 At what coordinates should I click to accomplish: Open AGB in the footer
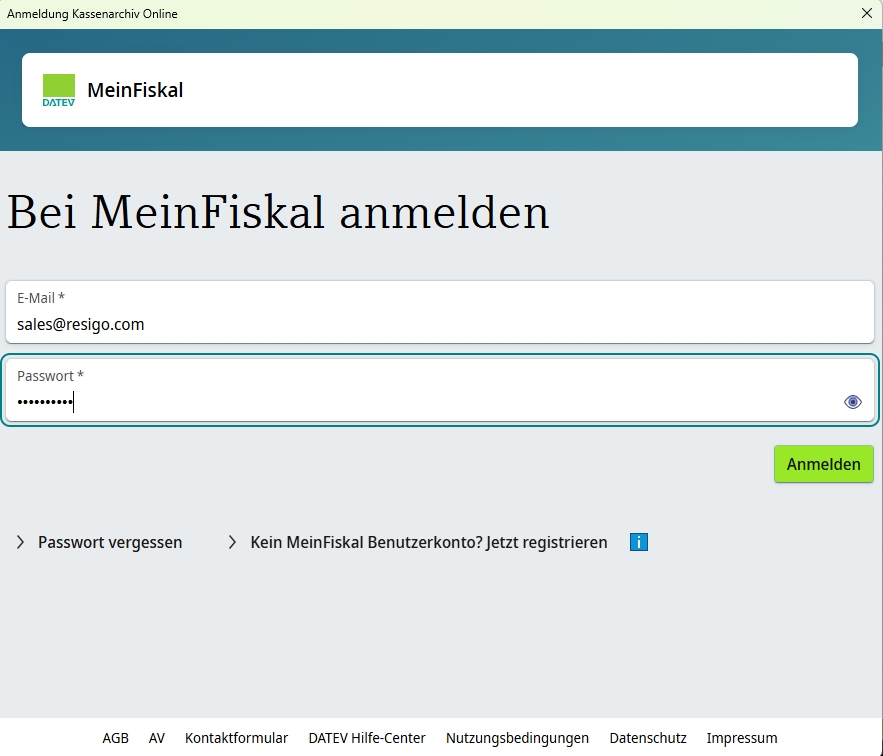(x=115, y=738)
